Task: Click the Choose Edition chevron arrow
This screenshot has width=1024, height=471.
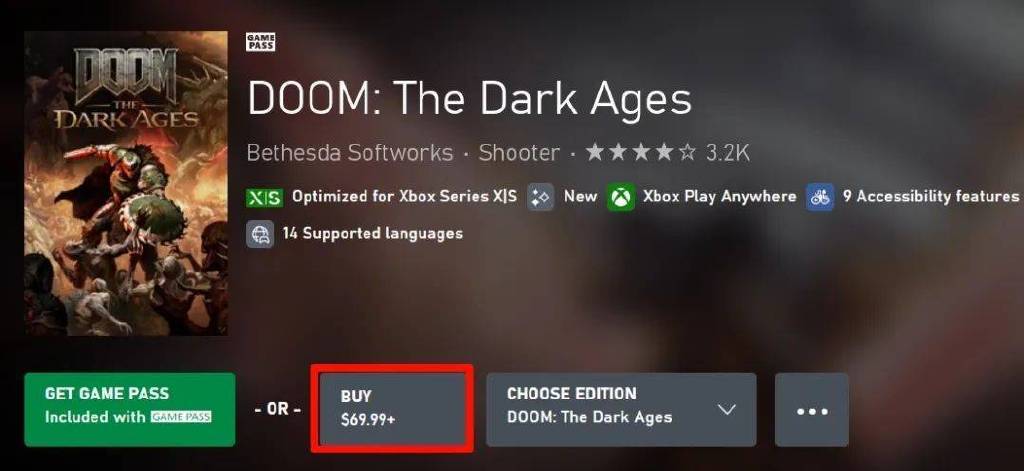Action: 727,410
